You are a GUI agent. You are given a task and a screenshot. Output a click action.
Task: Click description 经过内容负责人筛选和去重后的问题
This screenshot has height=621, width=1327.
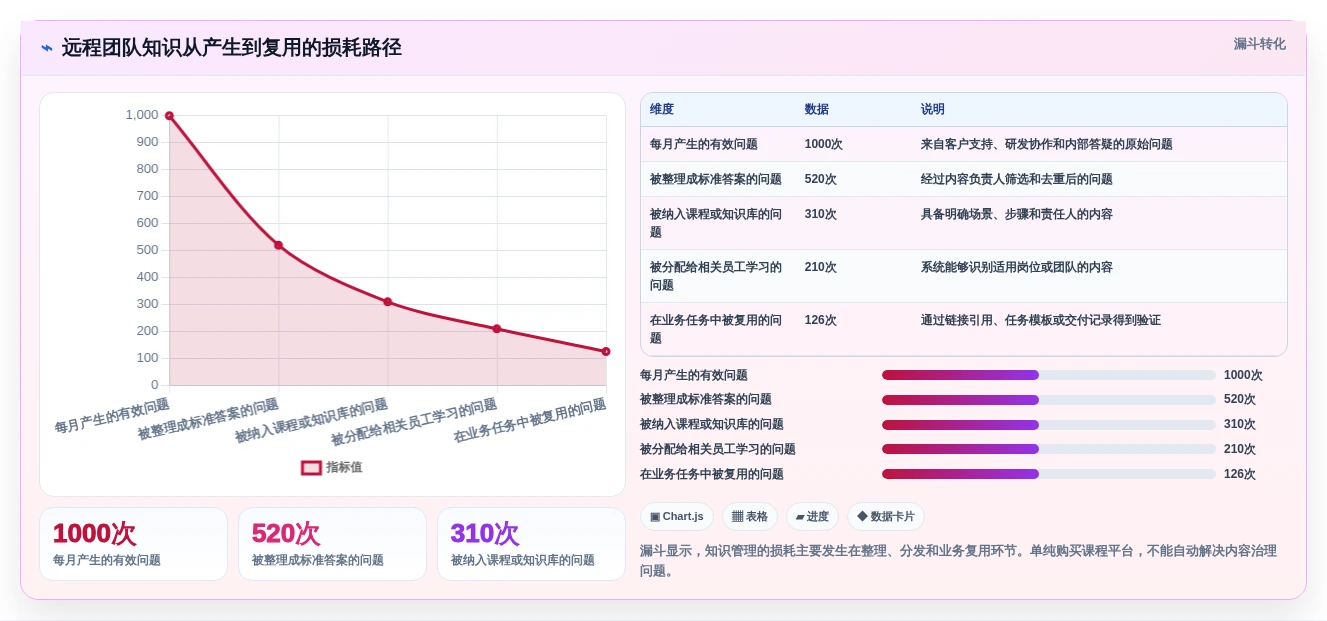click(1017, 180)
